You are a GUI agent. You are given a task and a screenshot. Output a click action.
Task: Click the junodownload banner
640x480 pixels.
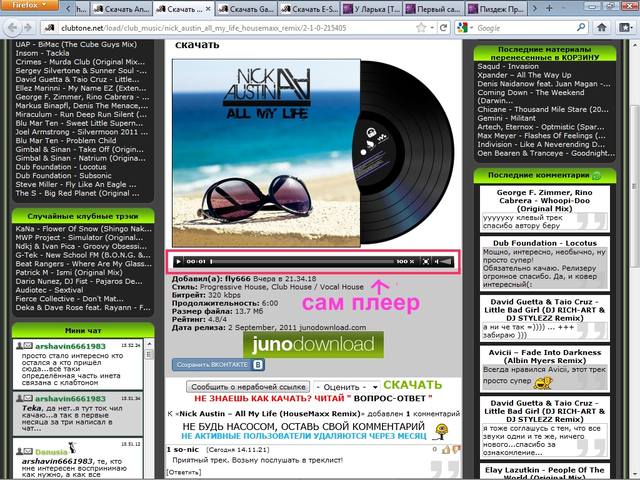coord(313,344)
